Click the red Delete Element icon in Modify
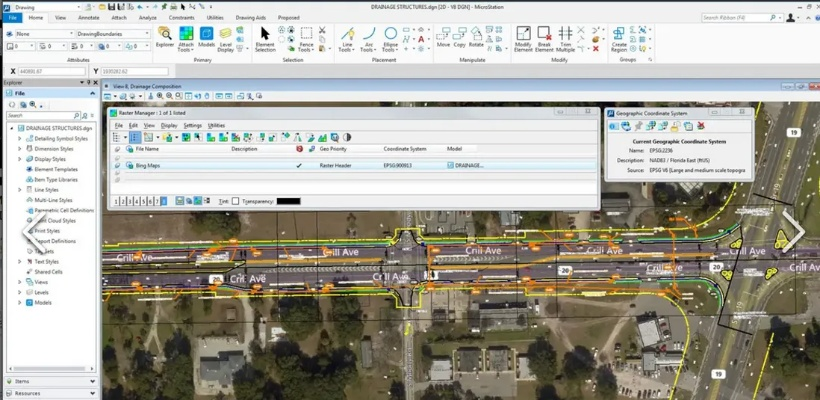 point(596,49)
